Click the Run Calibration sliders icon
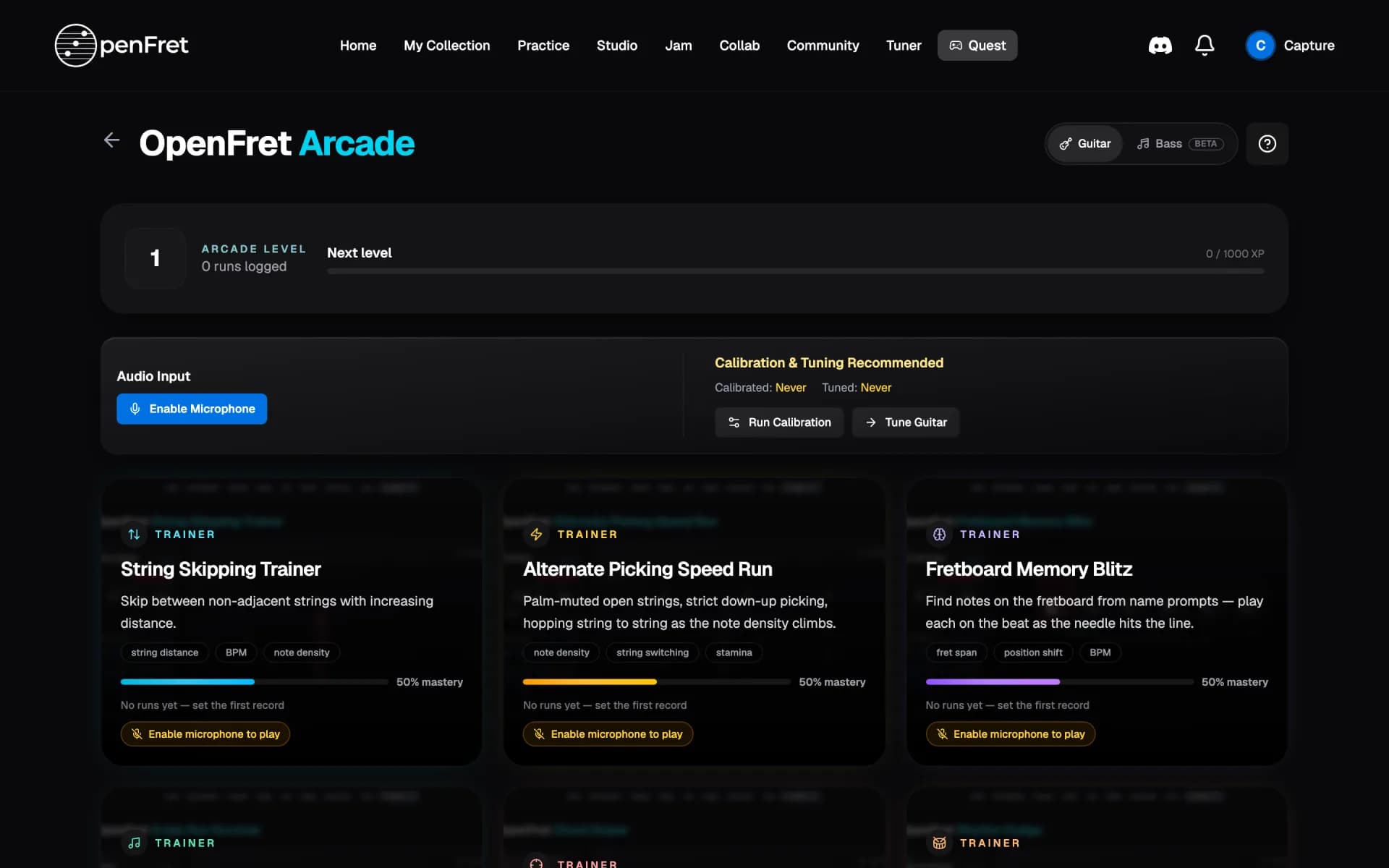1389x868 pixels. (734, 422)
